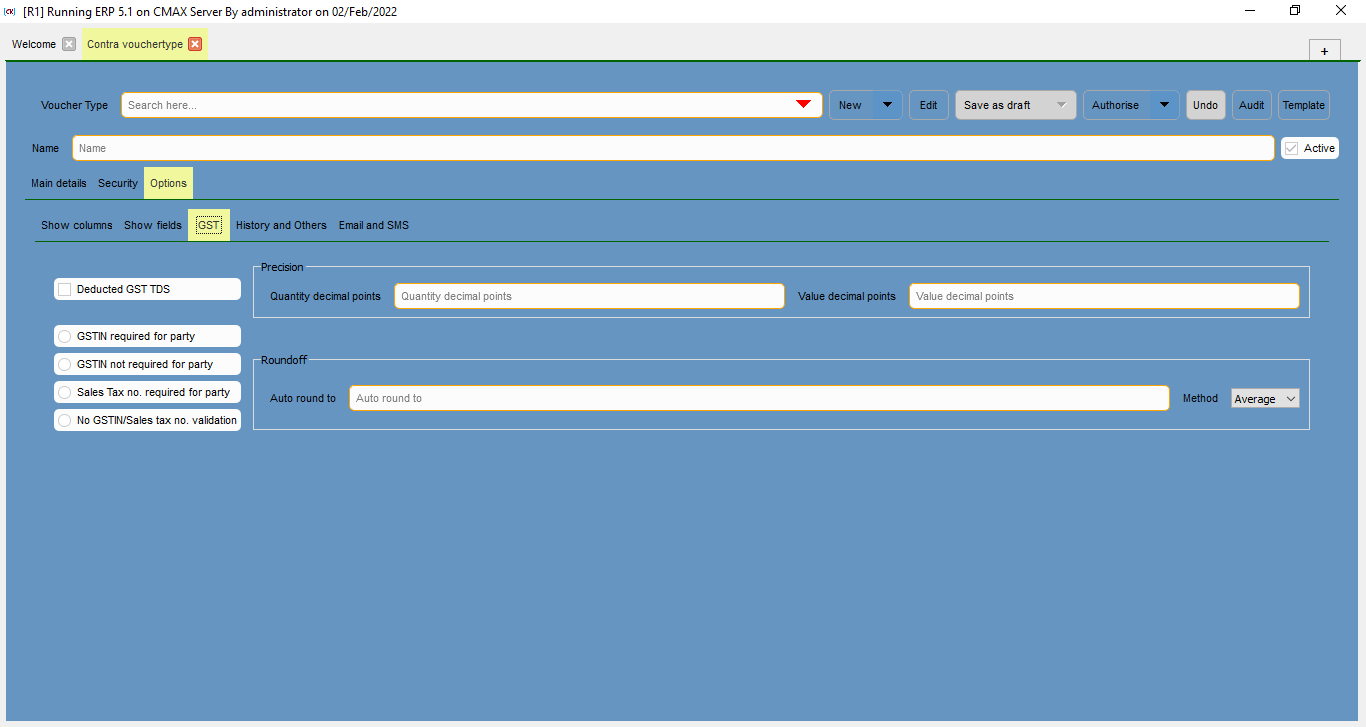Restore down the application window

click(1295, 11)
